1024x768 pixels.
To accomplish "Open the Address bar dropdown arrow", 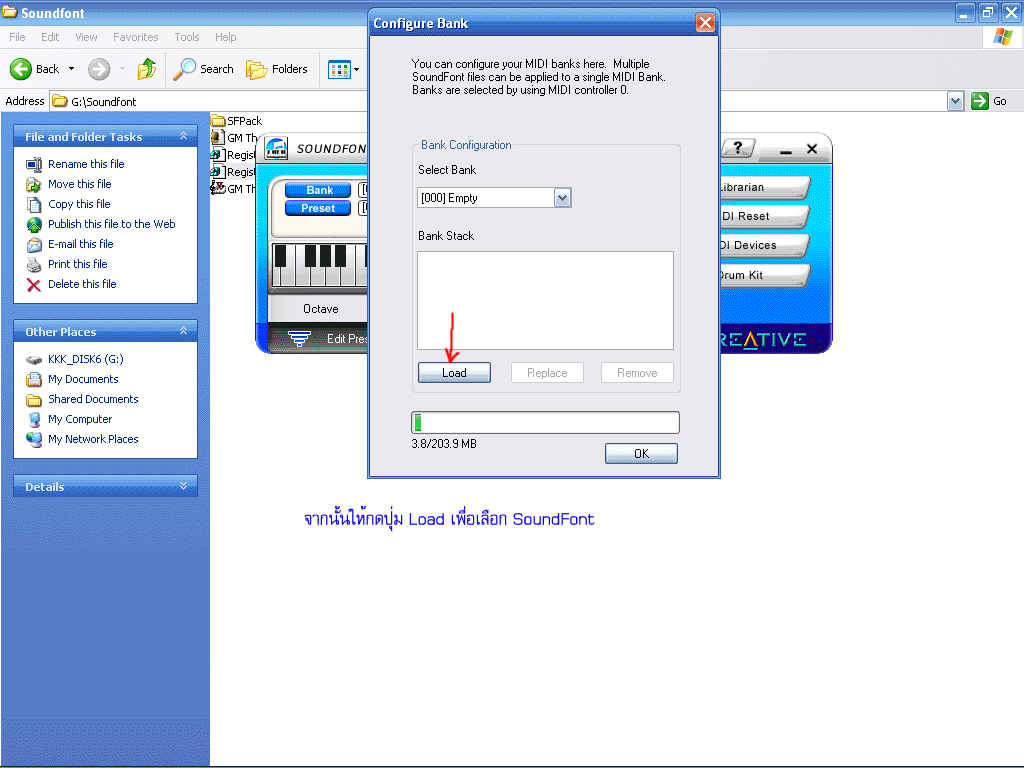I will click(955, 101).
